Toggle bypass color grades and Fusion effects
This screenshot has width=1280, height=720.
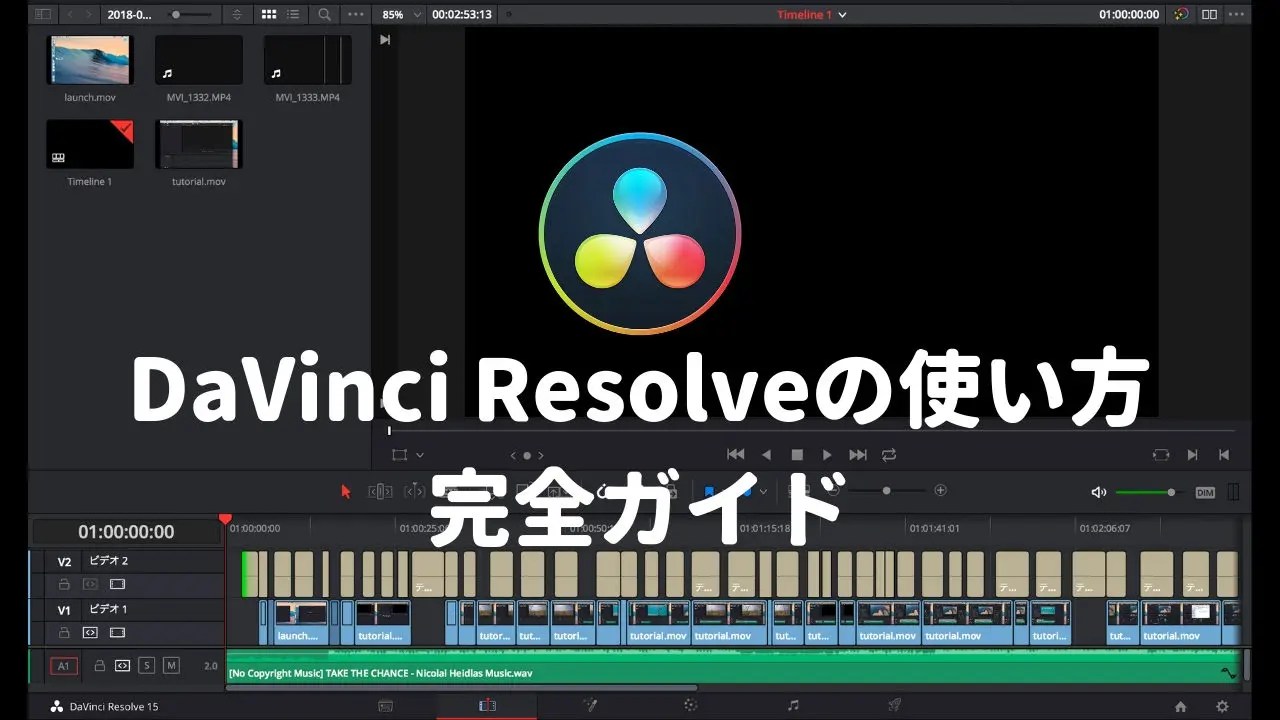(1182, 15)
